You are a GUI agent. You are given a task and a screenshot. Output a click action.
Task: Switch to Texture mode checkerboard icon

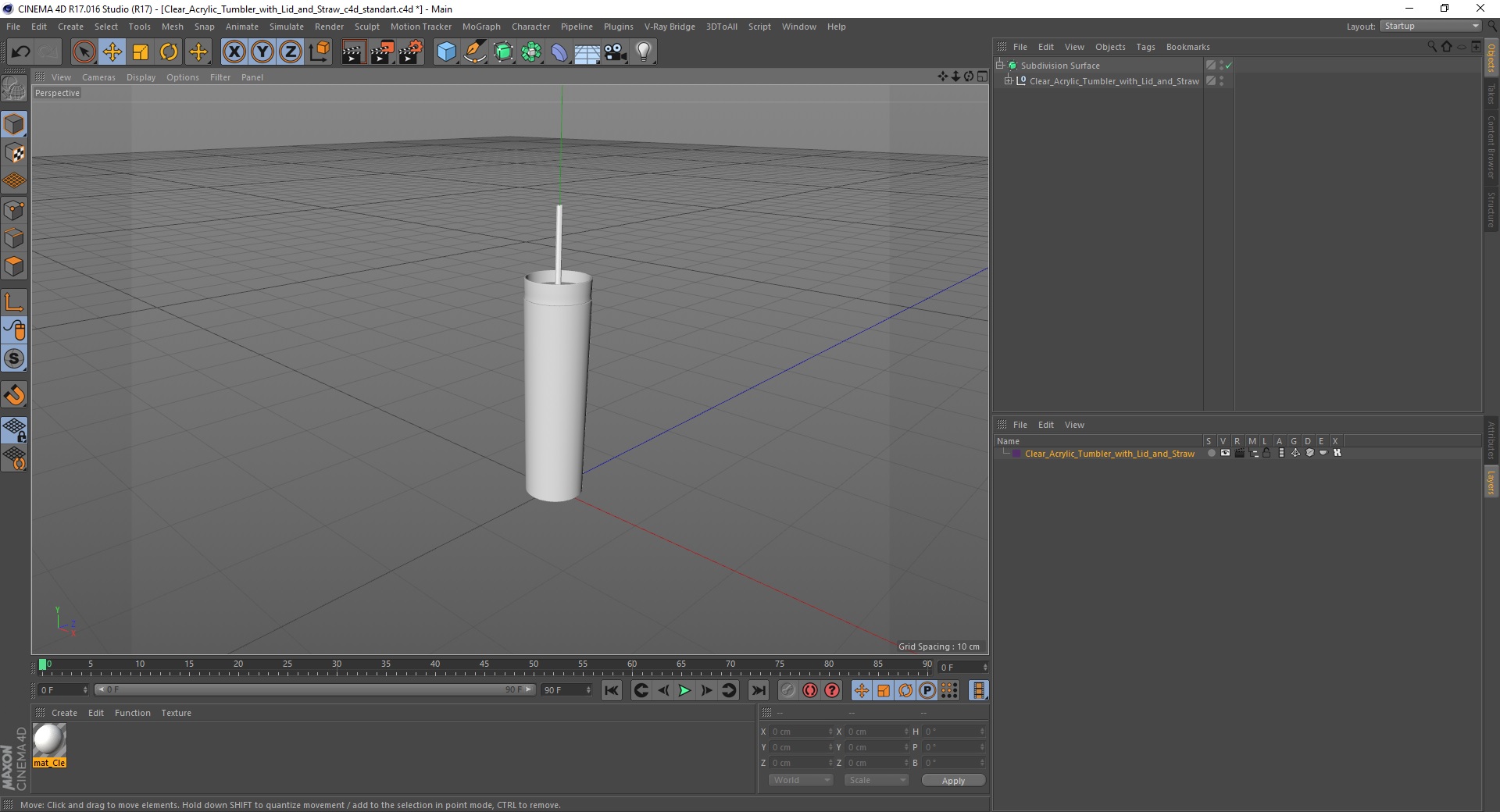click(x=14, y=153)
